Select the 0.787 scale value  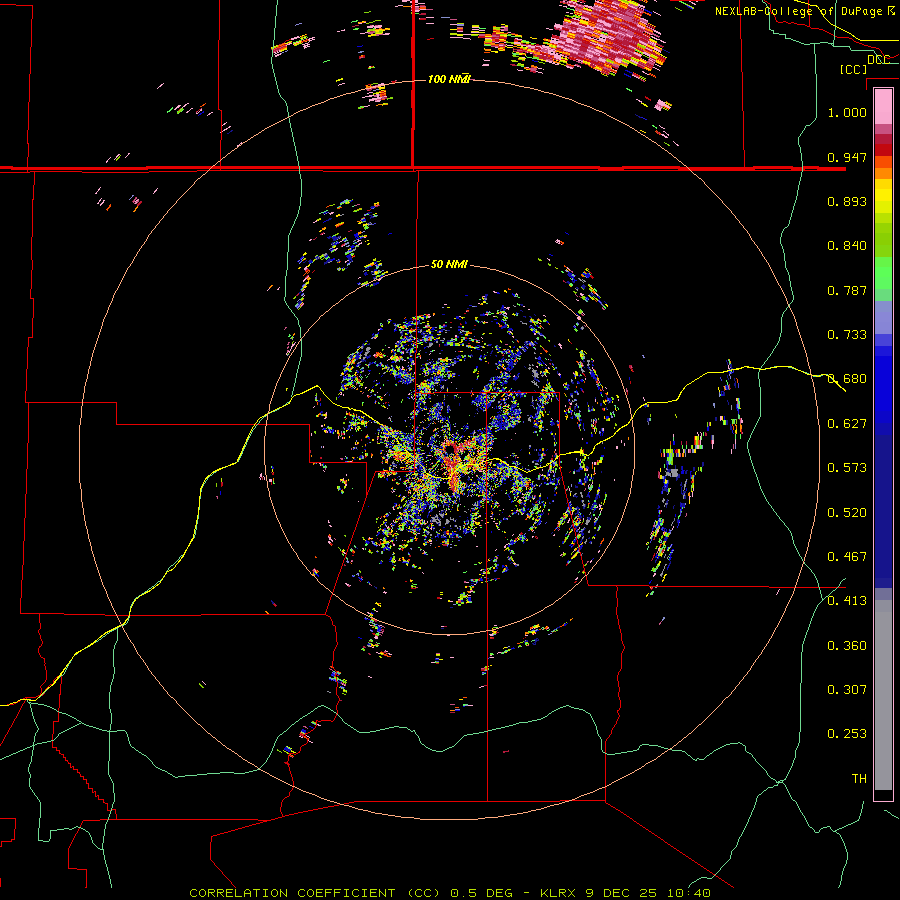click(x=847, y=290)
